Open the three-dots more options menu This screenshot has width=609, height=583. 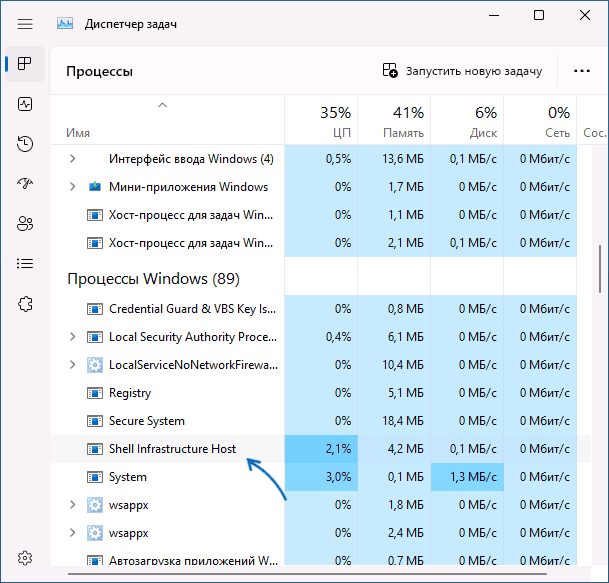tap(581, 71)
